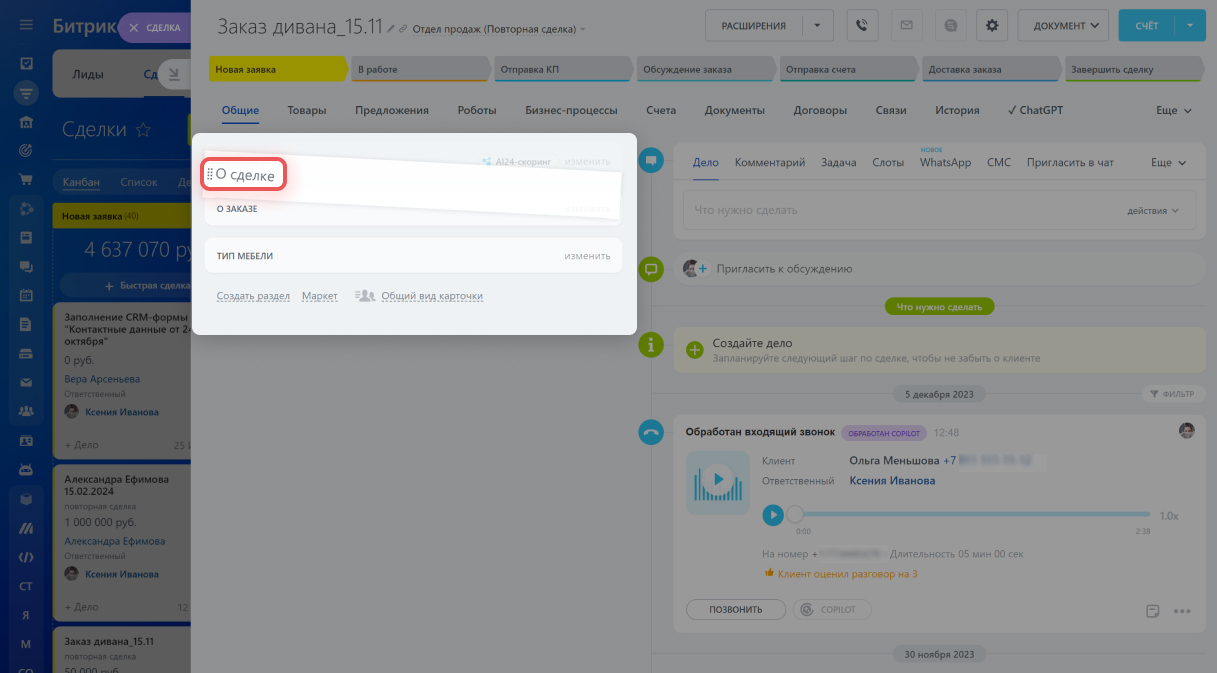Viewport: 1217px width, 673px height.
Task: Open the gear settings button
Action: 992,26
